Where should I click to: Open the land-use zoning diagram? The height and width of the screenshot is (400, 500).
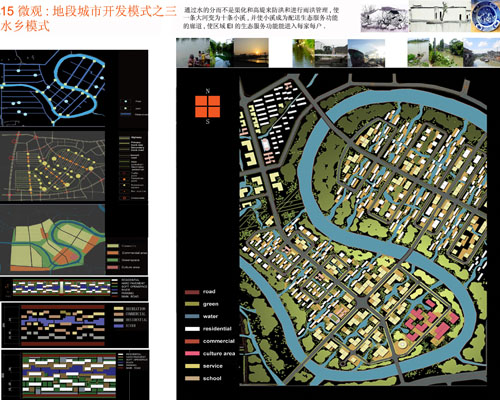(53, 239)
